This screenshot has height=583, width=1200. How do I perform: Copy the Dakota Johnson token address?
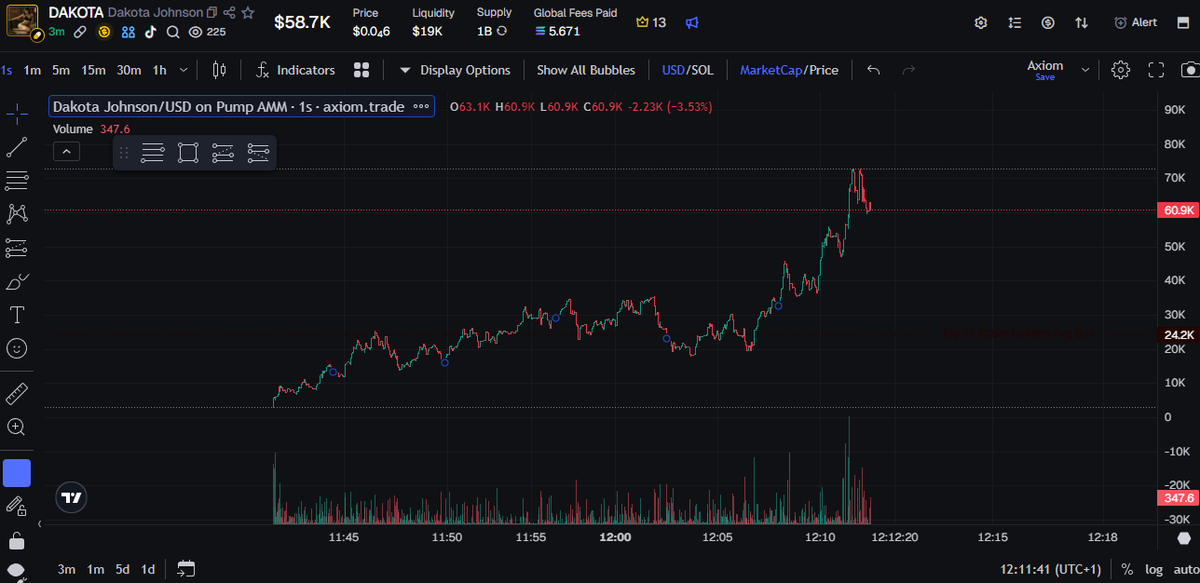point(212,14)
